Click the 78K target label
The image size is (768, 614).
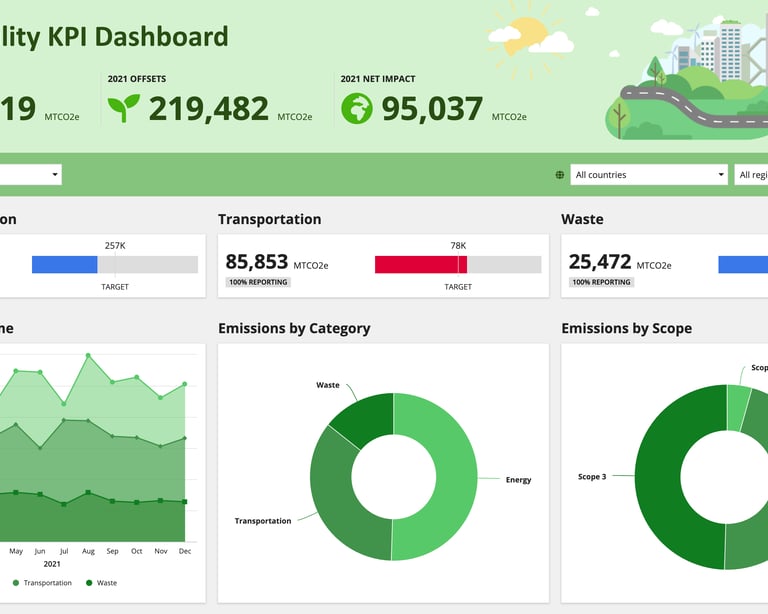458,246
